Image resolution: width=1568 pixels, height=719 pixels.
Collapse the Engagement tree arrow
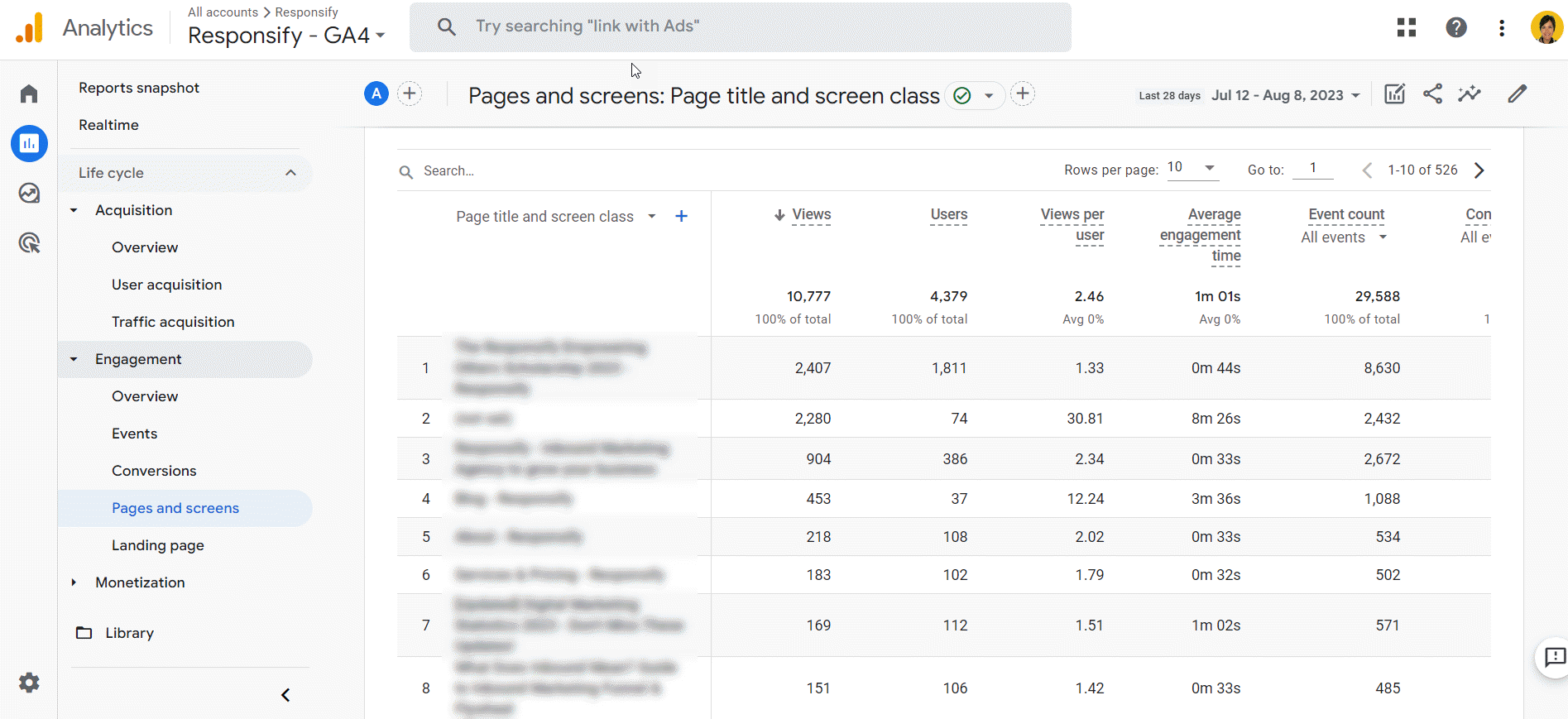click(74, 359)
